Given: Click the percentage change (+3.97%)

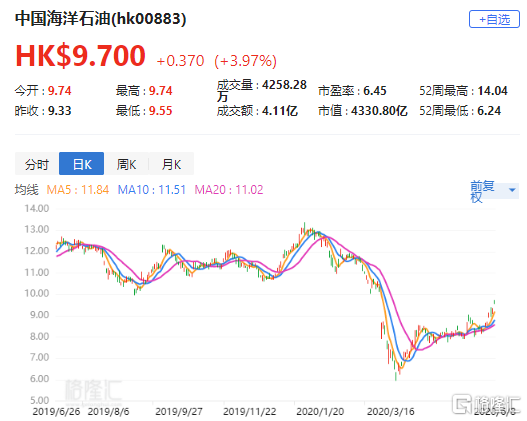Looking at the screenshot, I should (x=246, y=61).
